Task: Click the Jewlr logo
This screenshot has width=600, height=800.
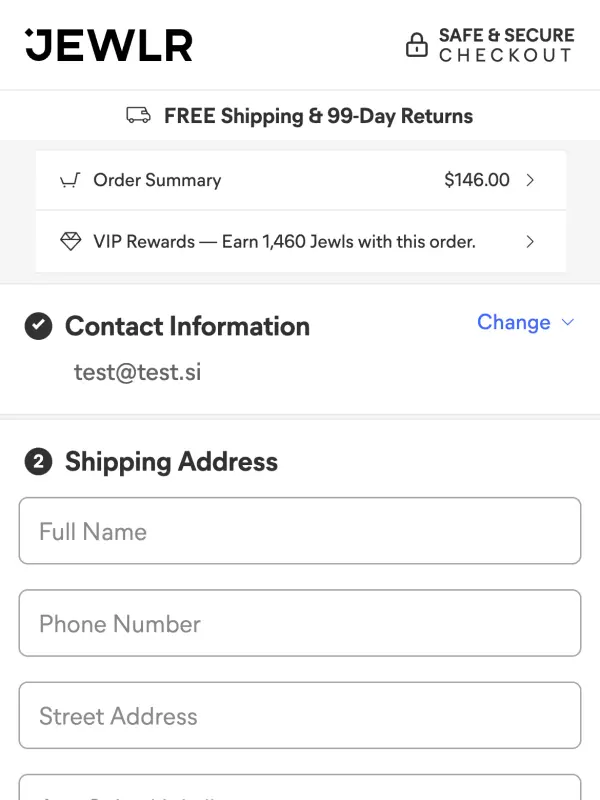Action: [108, 45]
